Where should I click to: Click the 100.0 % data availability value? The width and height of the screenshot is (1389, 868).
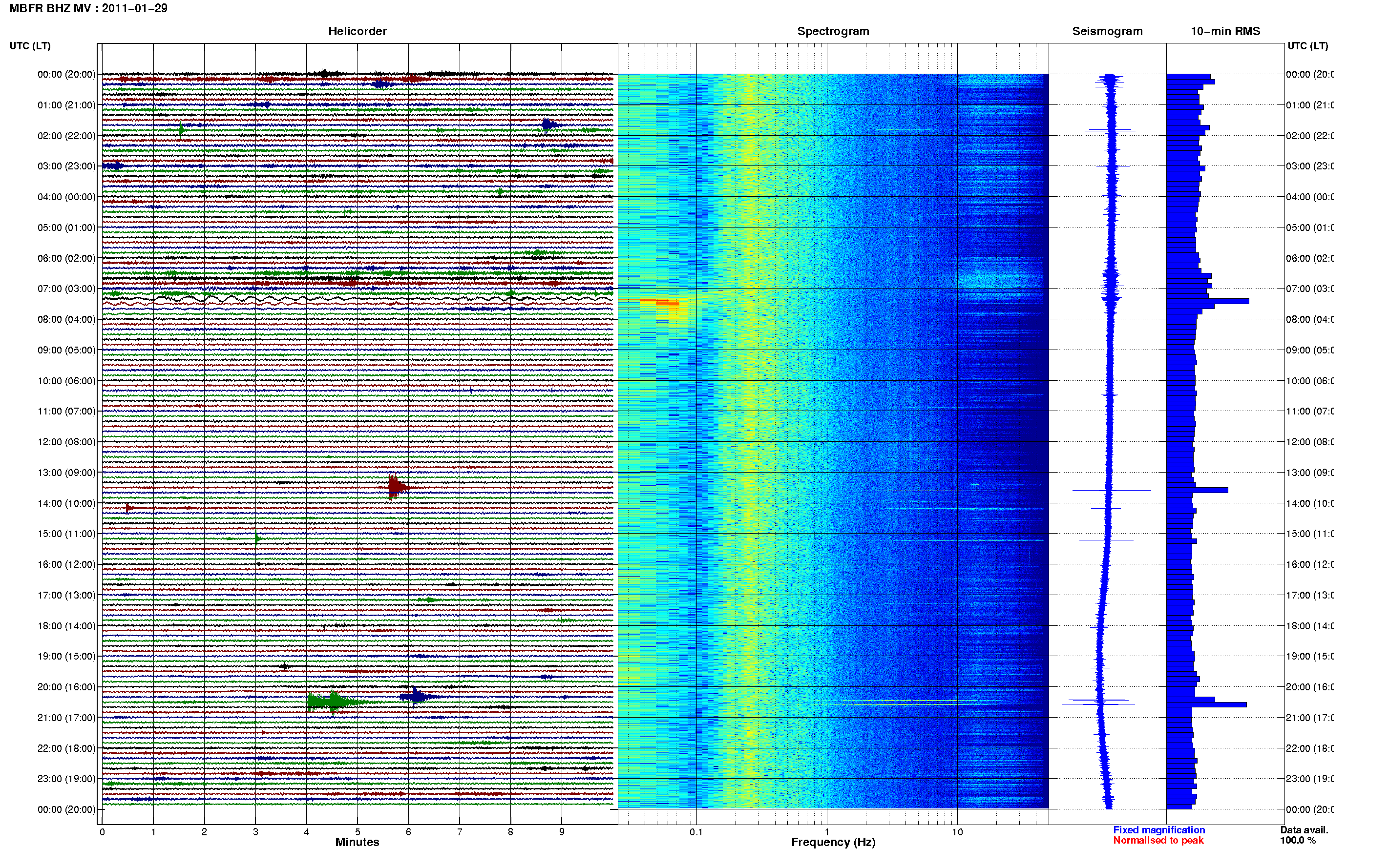1298,841
